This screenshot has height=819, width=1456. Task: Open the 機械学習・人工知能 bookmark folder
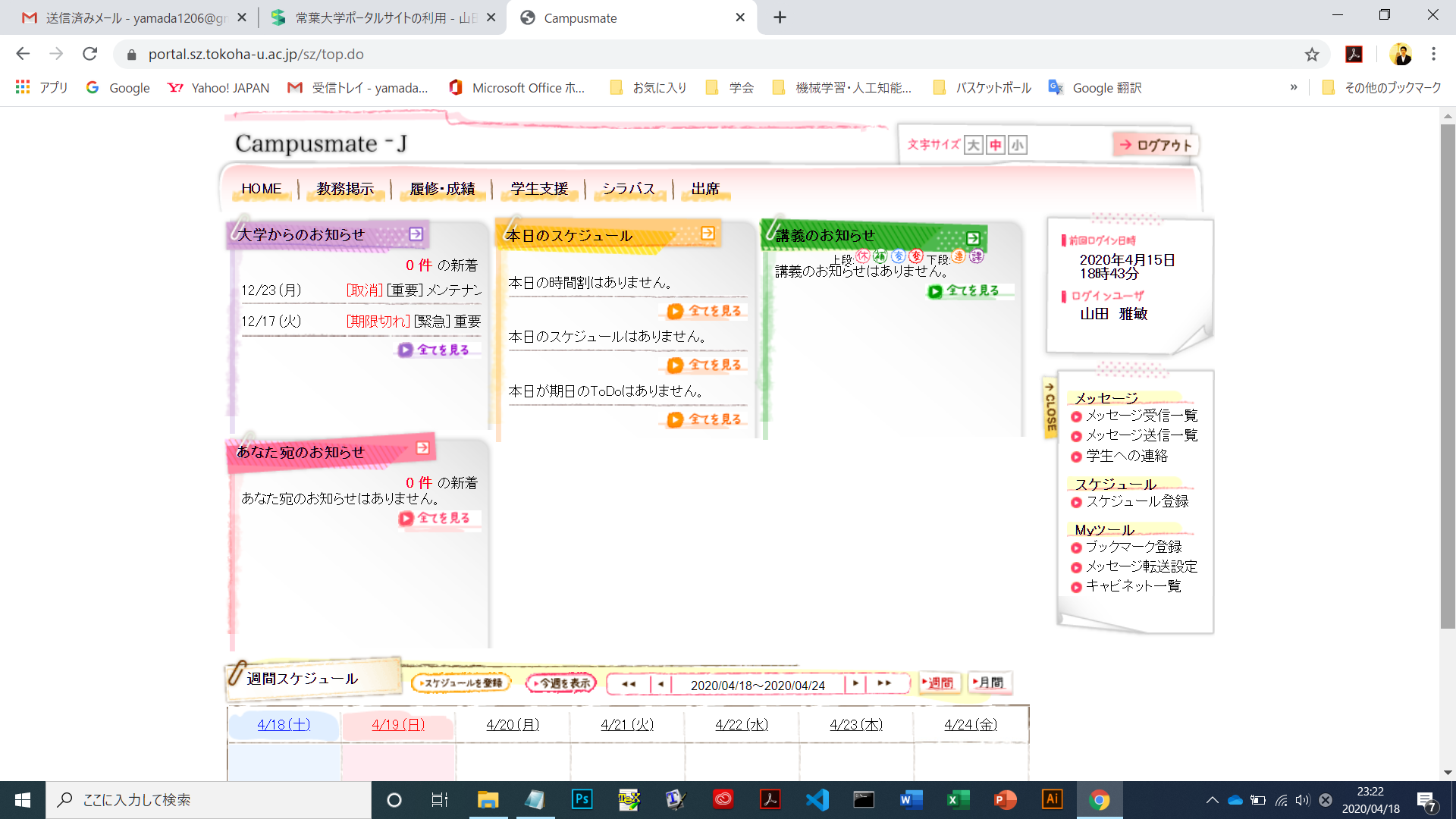[x=842, y=88]
